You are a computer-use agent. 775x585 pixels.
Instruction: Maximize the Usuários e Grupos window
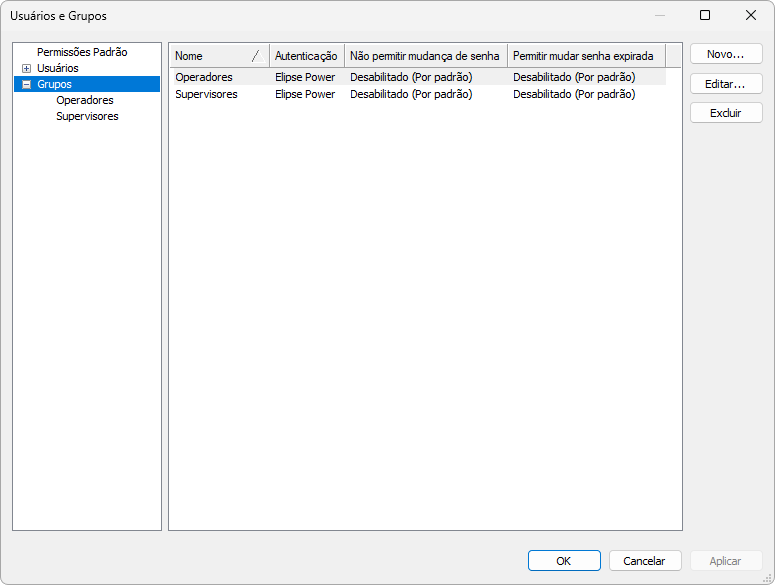(x=705, y=15)
